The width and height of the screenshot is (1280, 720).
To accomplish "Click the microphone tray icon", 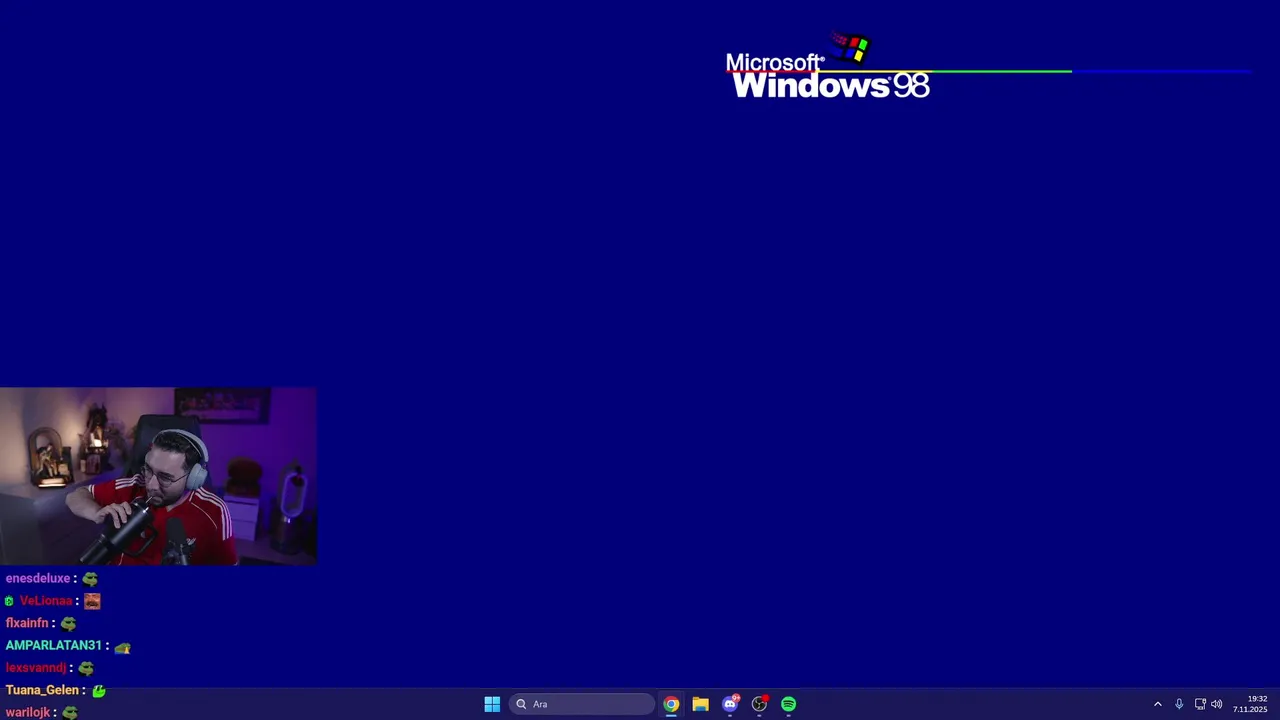I will pyautogui.click(x=1179, y=704).
